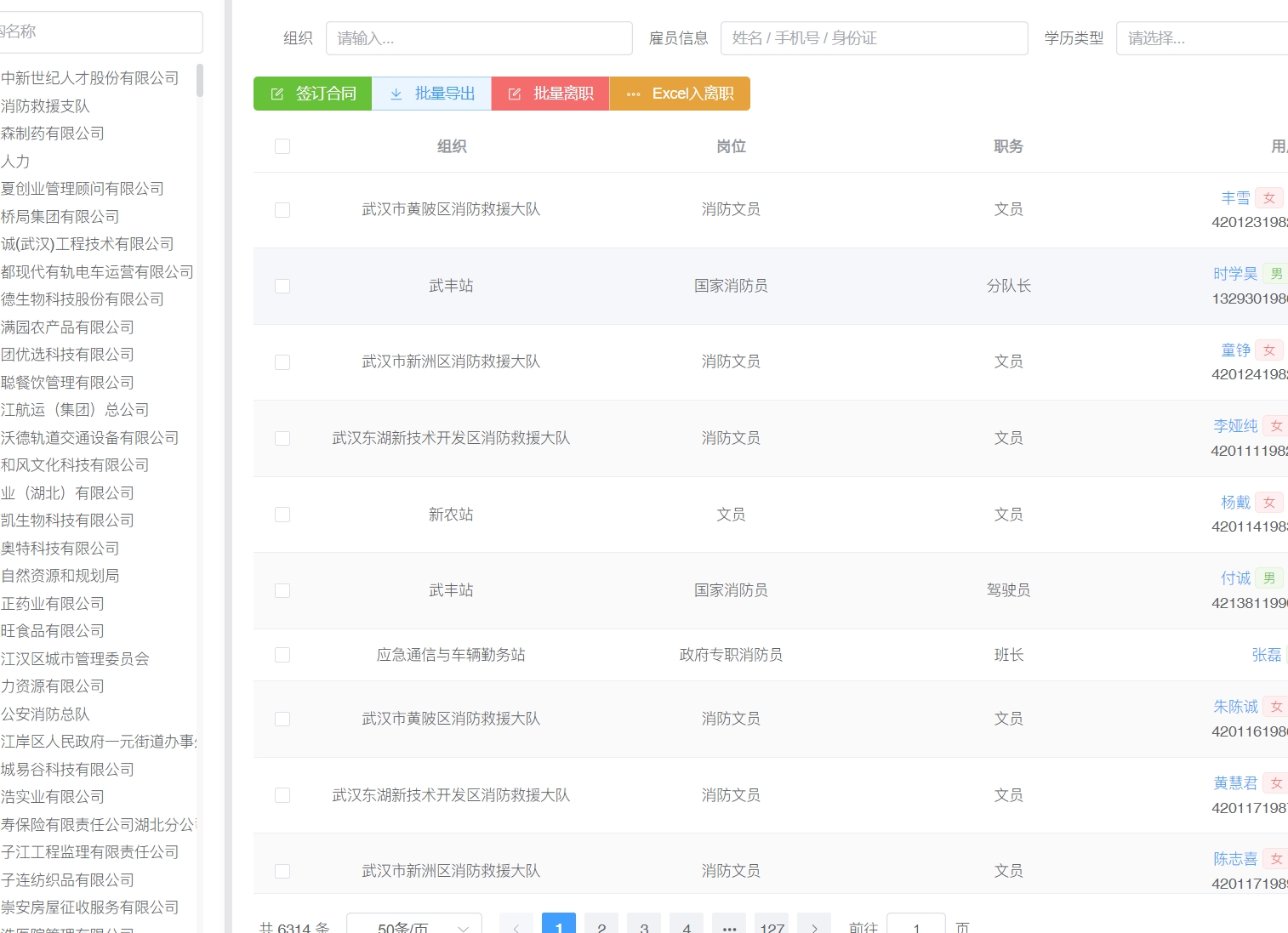This screenshot has height=933, width=1288.
Task: Click the 批量离职 batch resignation button
Action: click(x=550, y=94)
